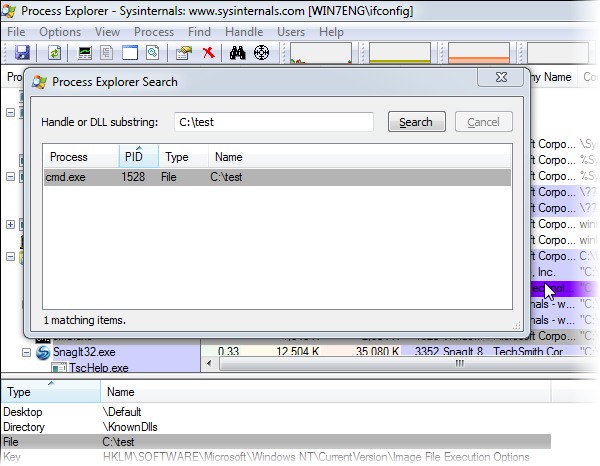The image size is (600, 466).
Task: Click the binoculars Find Handle icon
Action: (238, 53)
